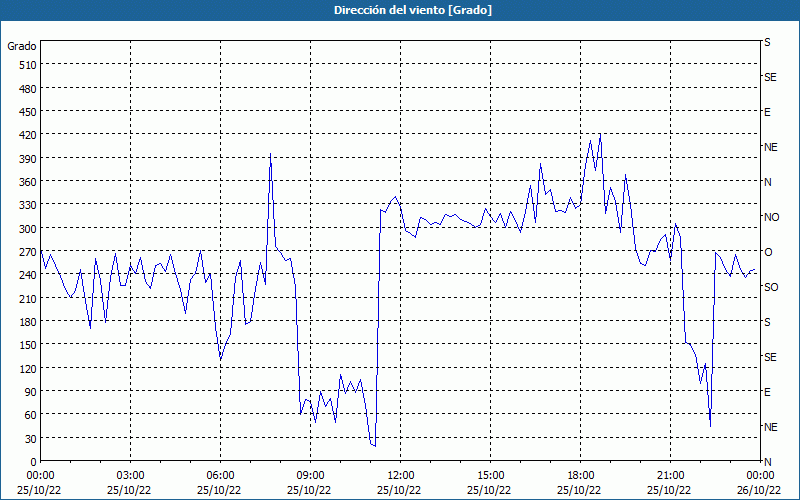The image size is (800, 500).
Task: Click the 210 degree axis label
Action: coord(29,298)
